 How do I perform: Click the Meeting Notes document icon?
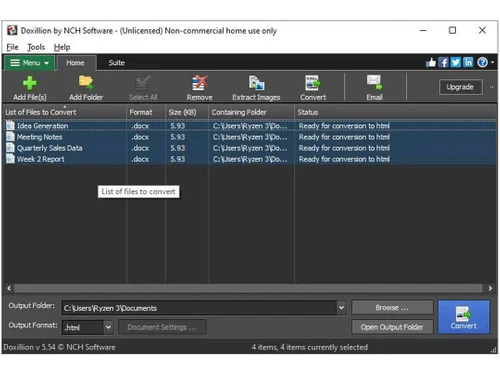coord(10,137)
